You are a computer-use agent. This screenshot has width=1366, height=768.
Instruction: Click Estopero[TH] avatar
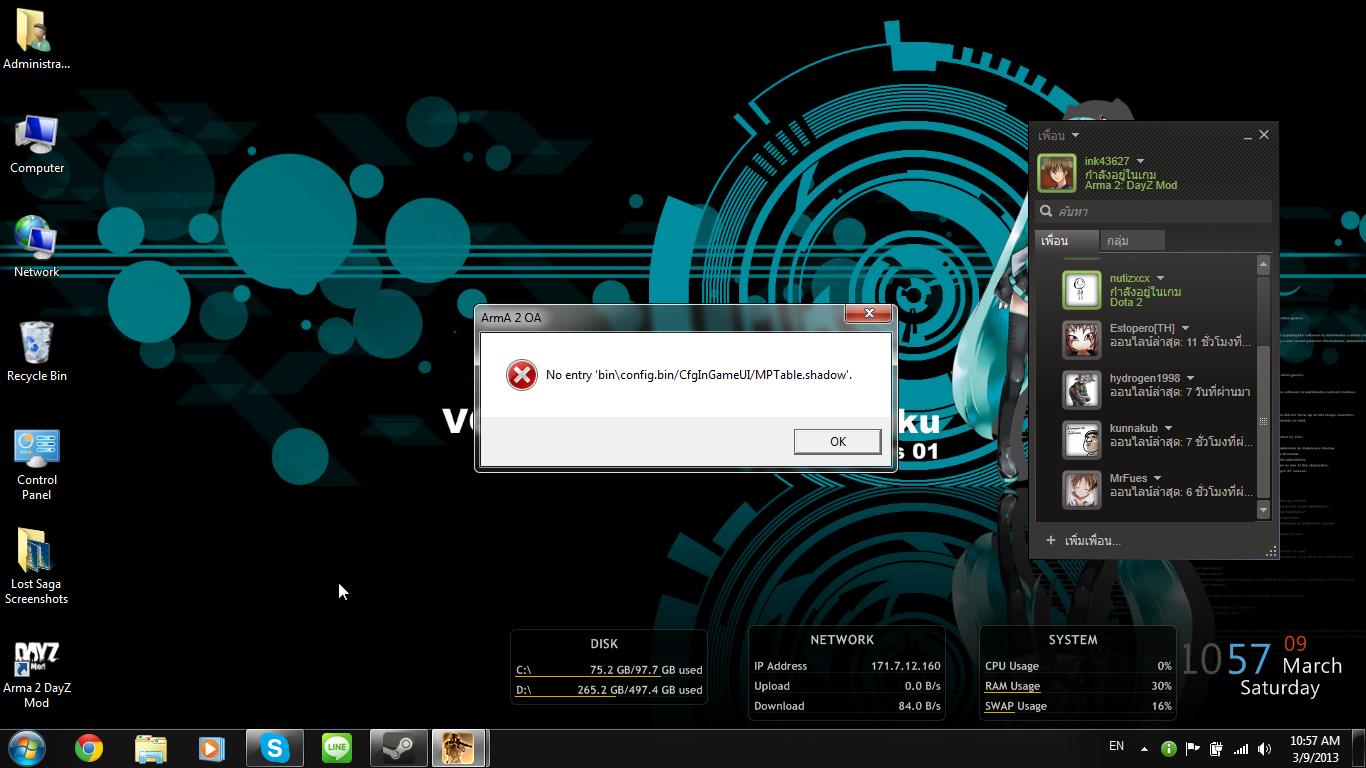click(1081, 340)
